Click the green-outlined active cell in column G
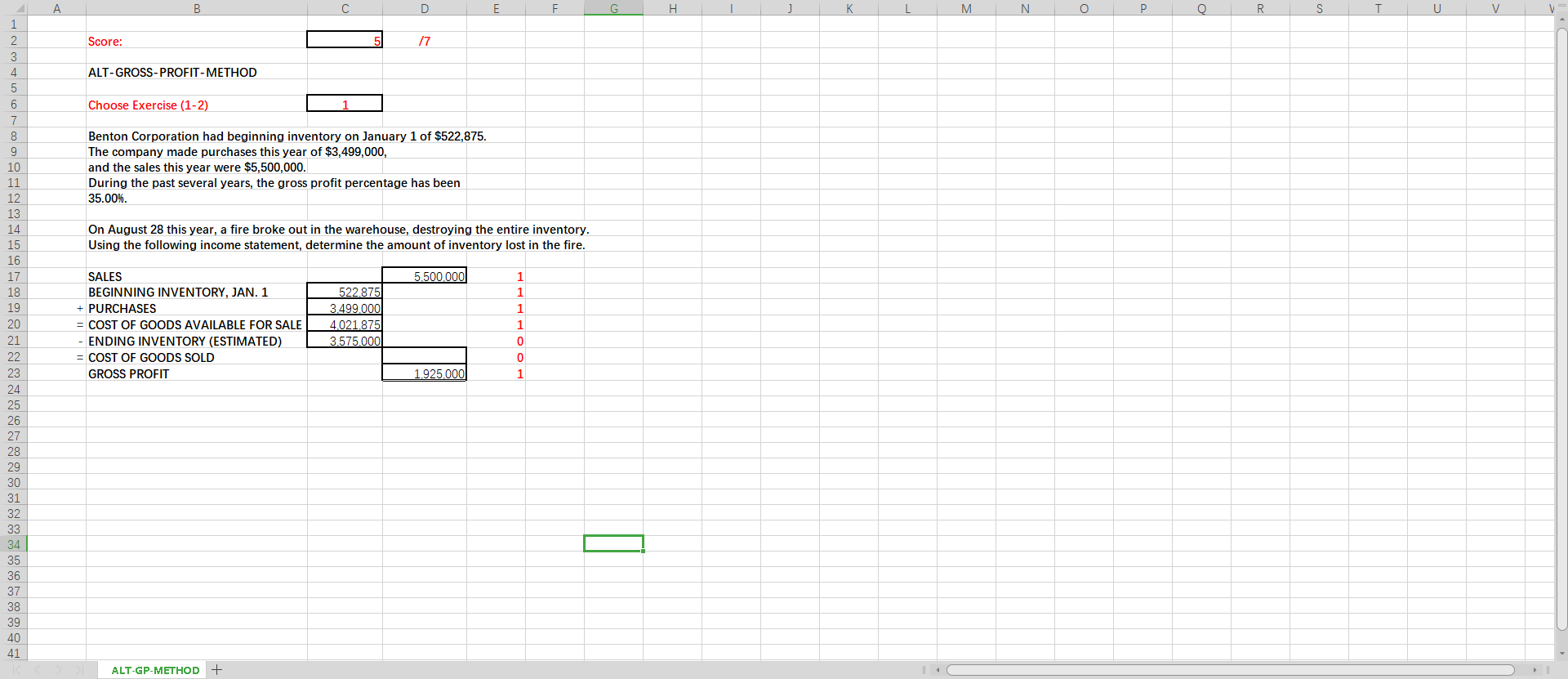 point(614,543)
